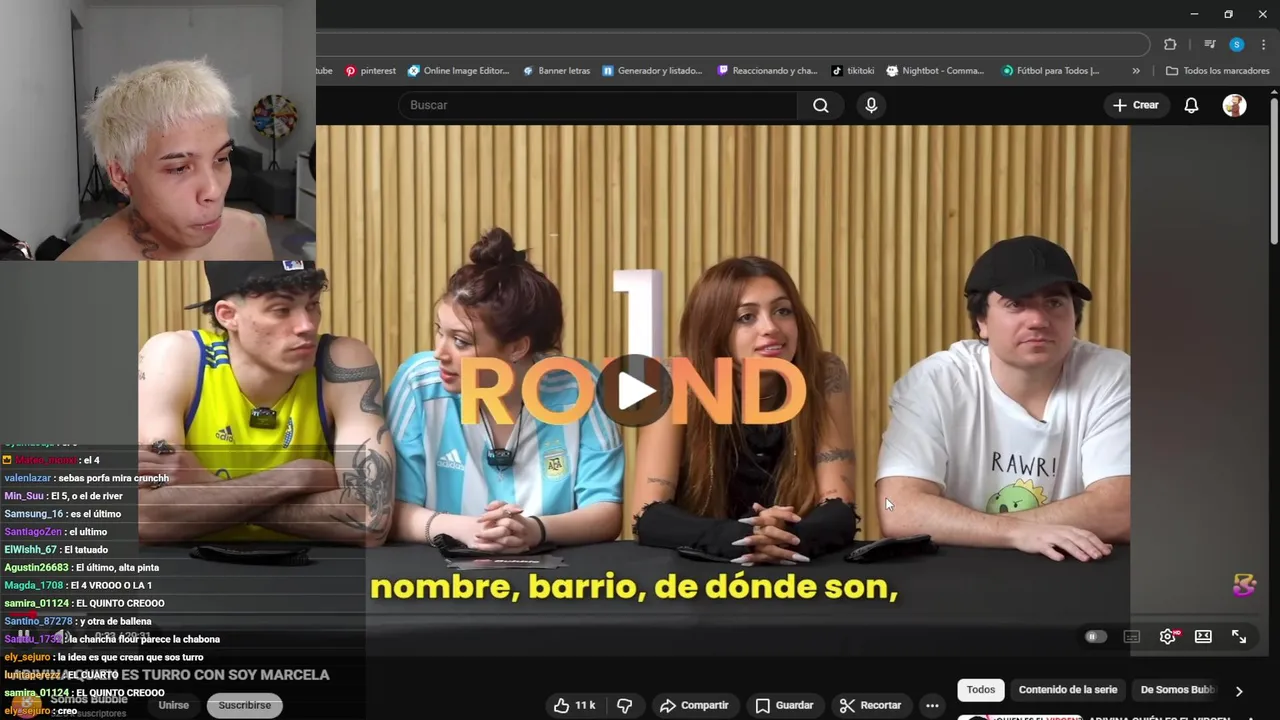Screen dimensions: 1280x720
Task: Click the streamer webcam overlay
Action: (158, 130)
